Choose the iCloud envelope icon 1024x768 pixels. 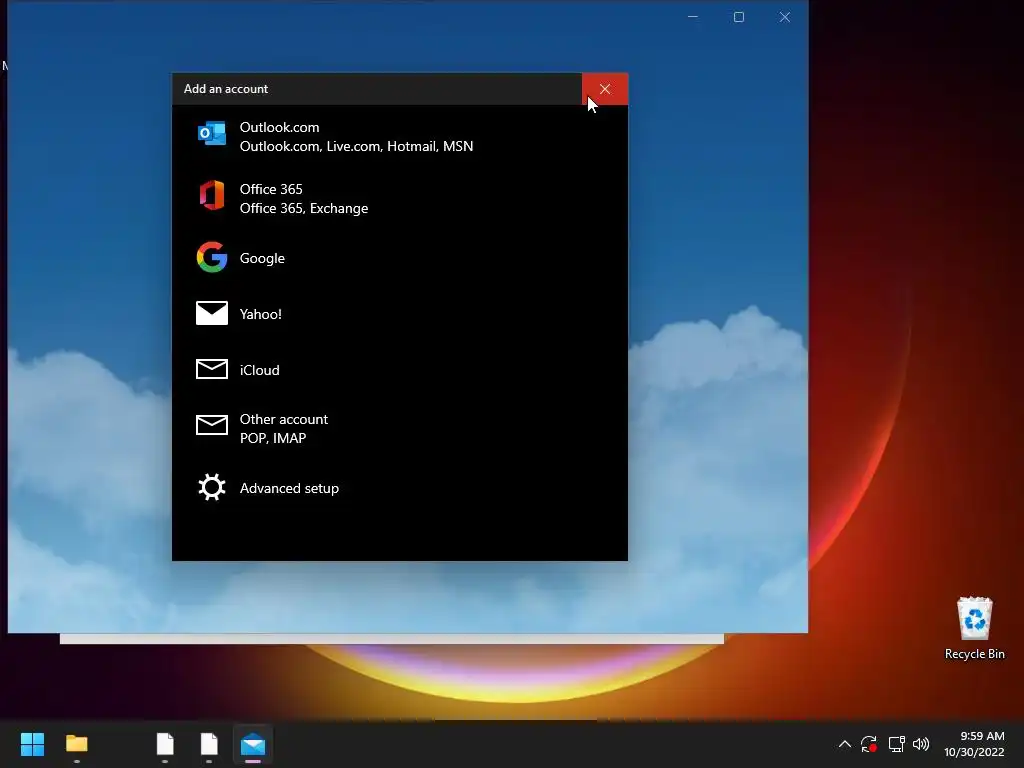click(212, 370)
